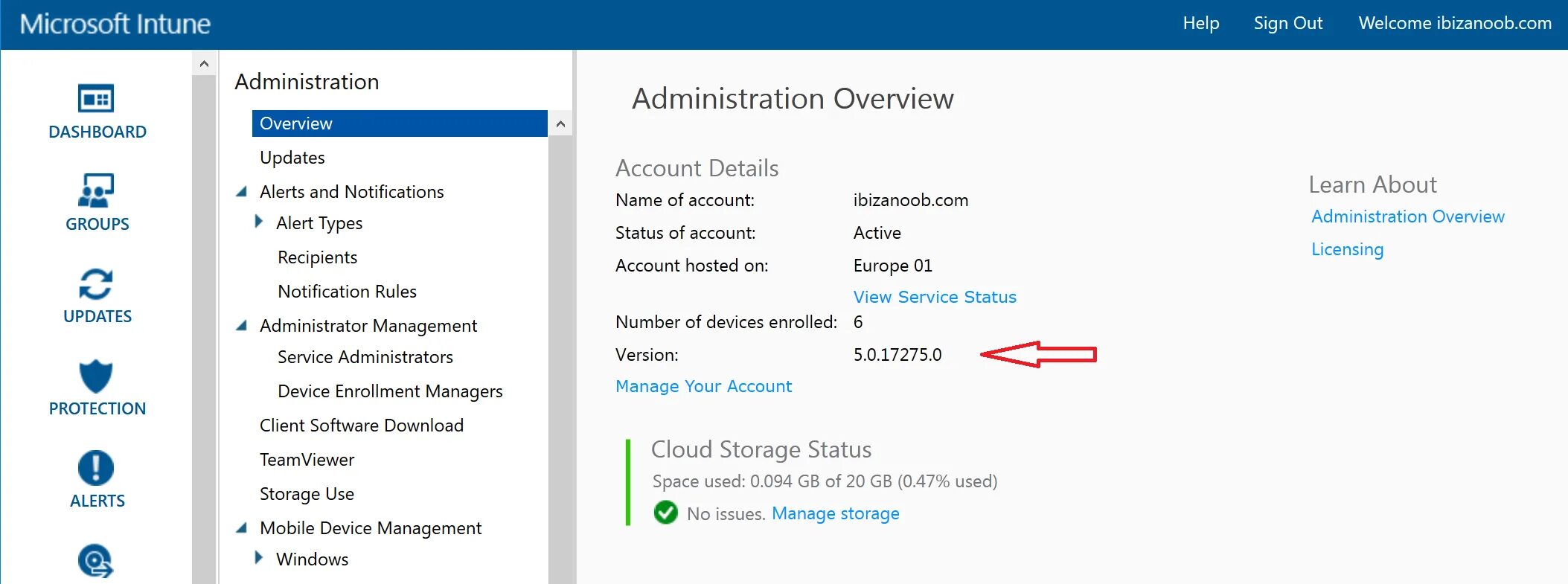Click the Updates sync icon

[x=96, y=283]
